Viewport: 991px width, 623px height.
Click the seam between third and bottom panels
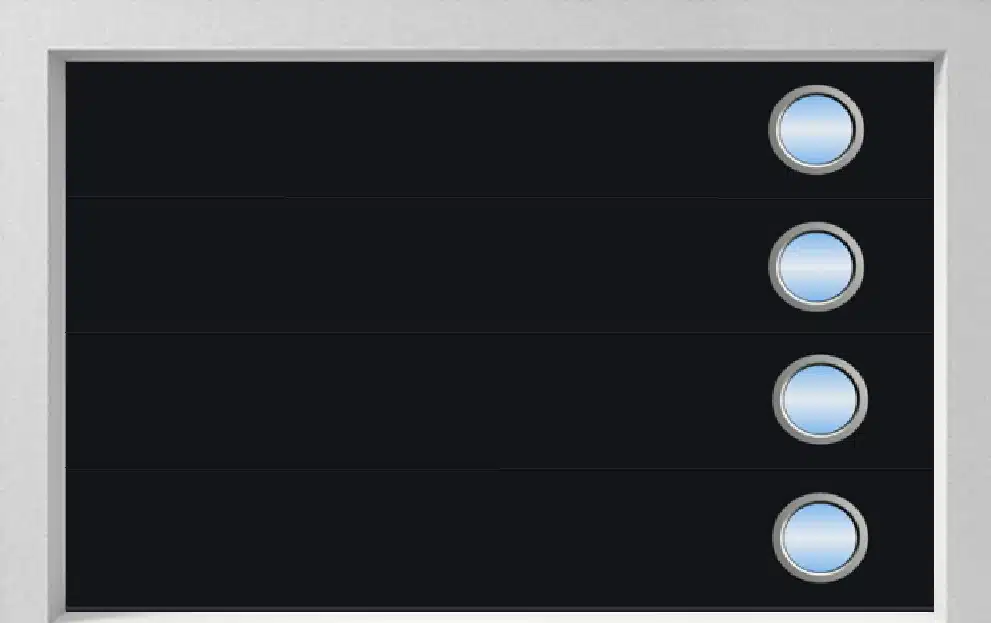(499, 469)
